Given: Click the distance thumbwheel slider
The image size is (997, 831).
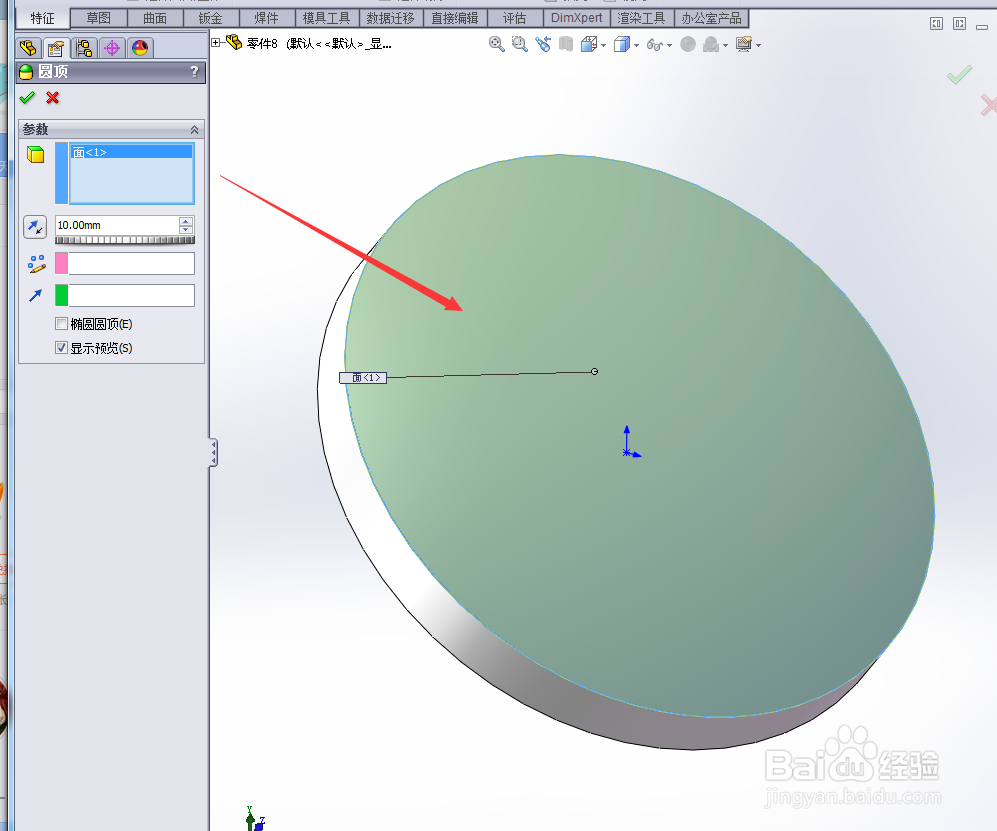Looking at the screenshot, I should click(x=125, y=240).
